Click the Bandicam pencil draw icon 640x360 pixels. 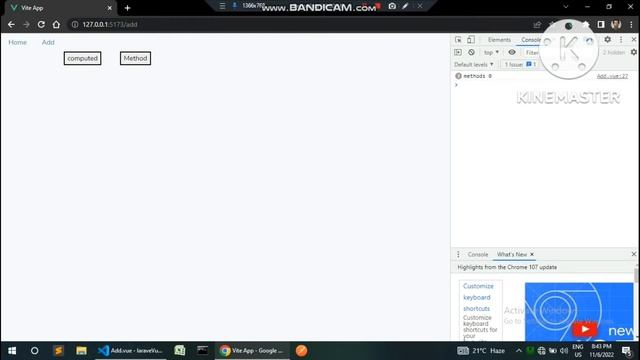(x=405, y=6)
